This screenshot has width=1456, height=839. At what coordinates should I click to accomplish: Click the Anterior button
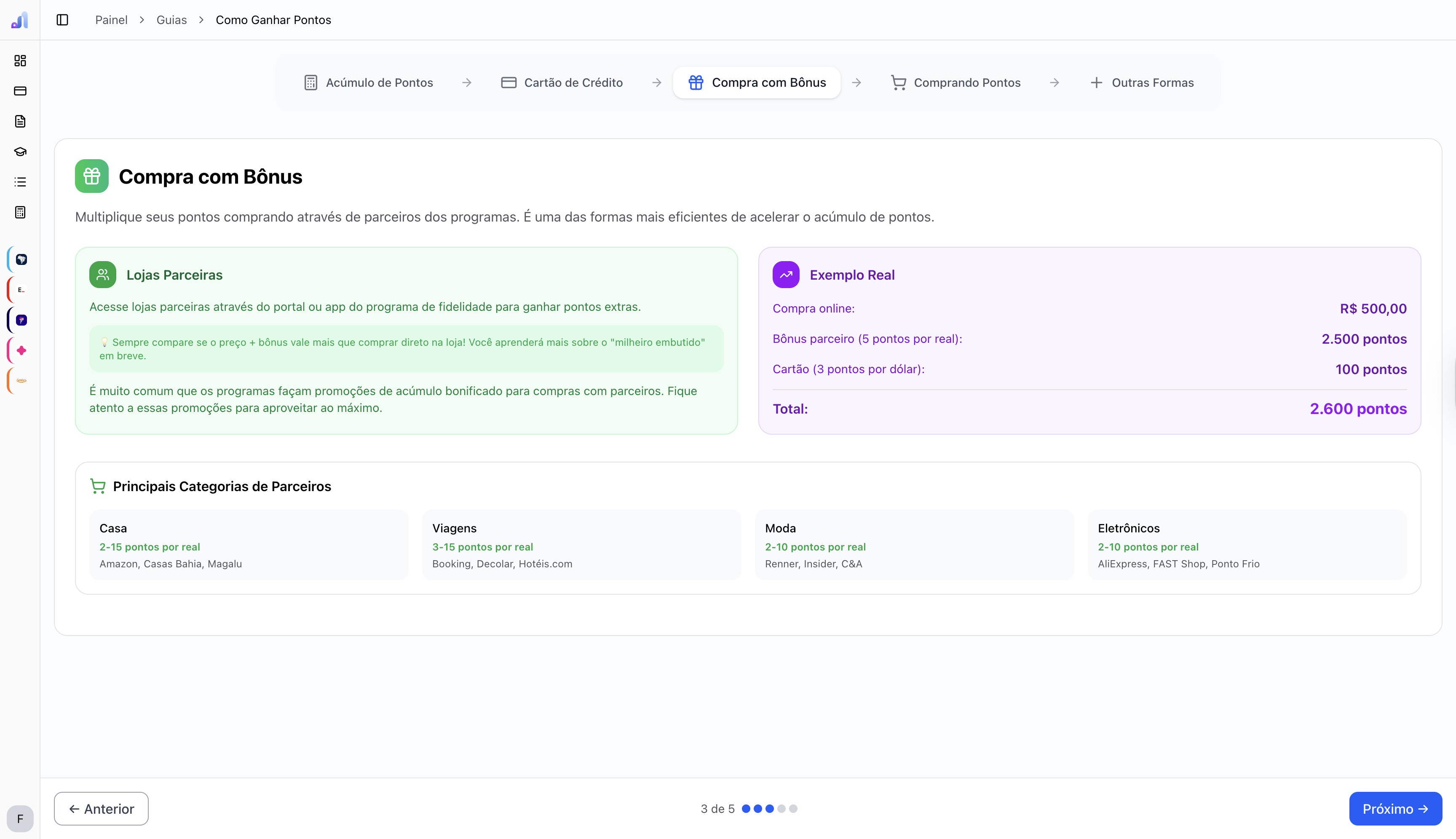[x=101, y=808]
